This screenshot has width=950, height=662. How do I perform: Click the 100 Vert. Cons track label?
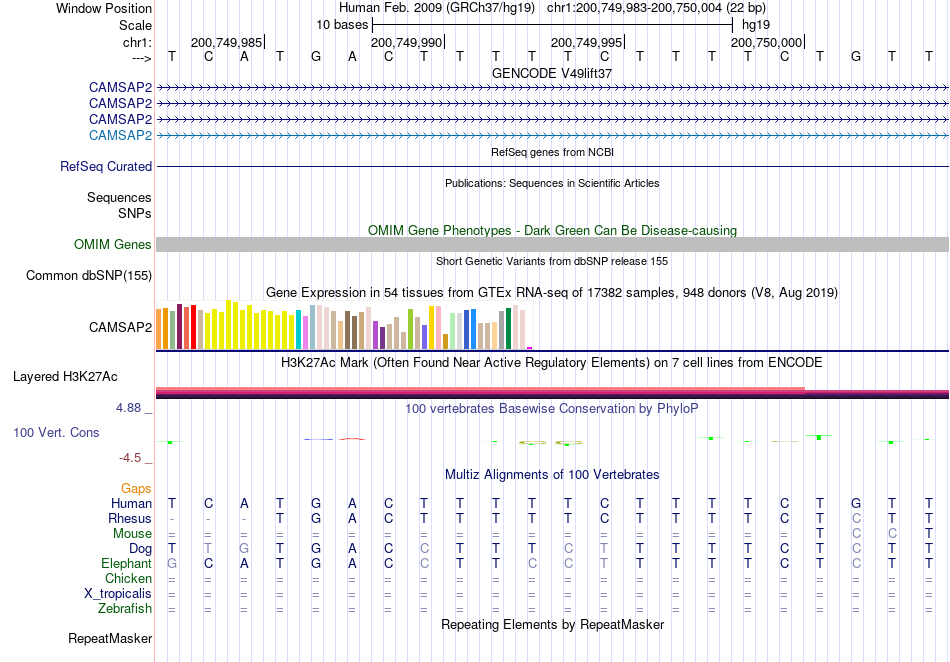pos(56,432)
